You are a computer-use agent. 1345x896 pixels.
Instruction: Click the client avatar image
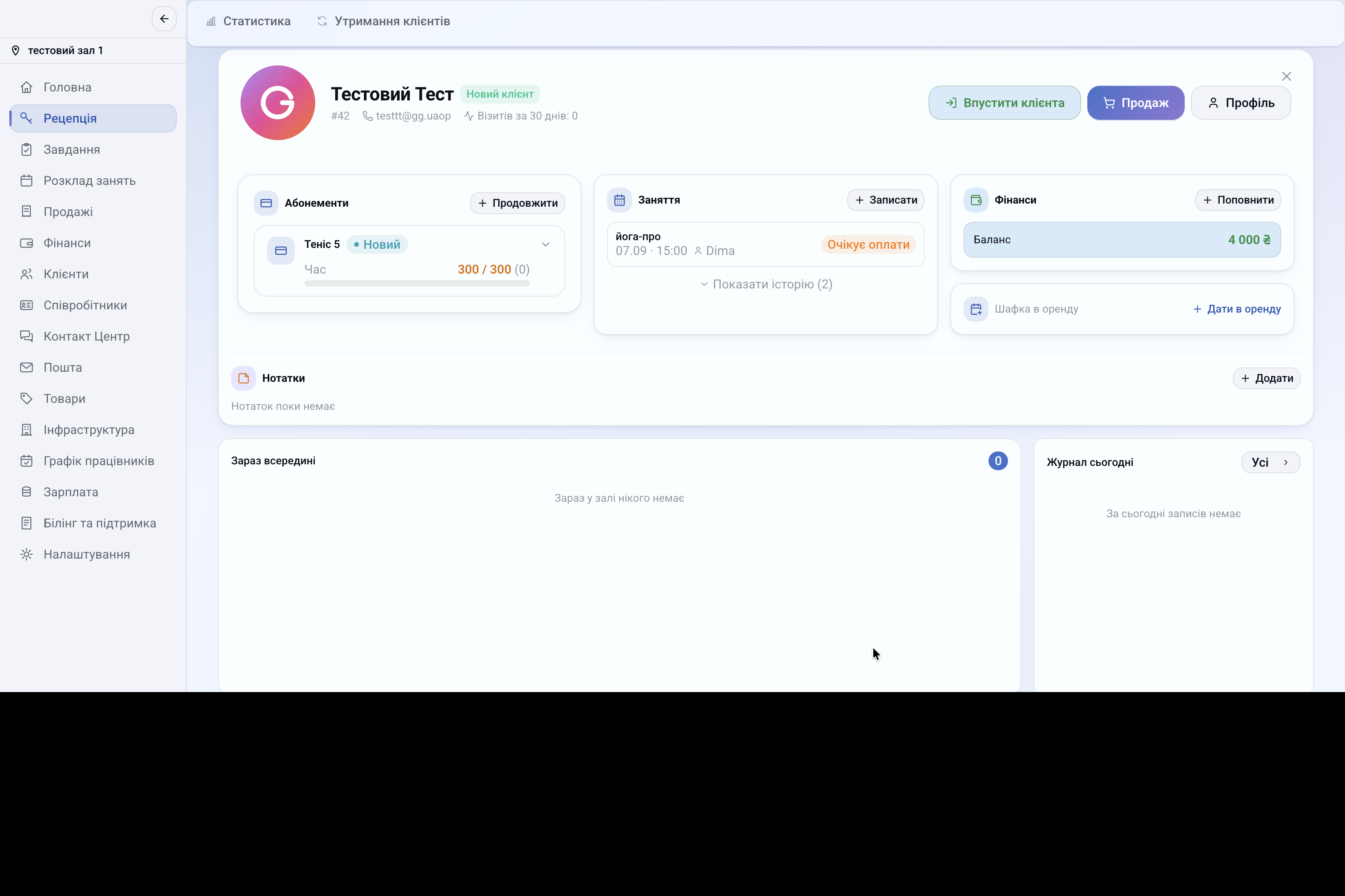(x=278, y=103)
